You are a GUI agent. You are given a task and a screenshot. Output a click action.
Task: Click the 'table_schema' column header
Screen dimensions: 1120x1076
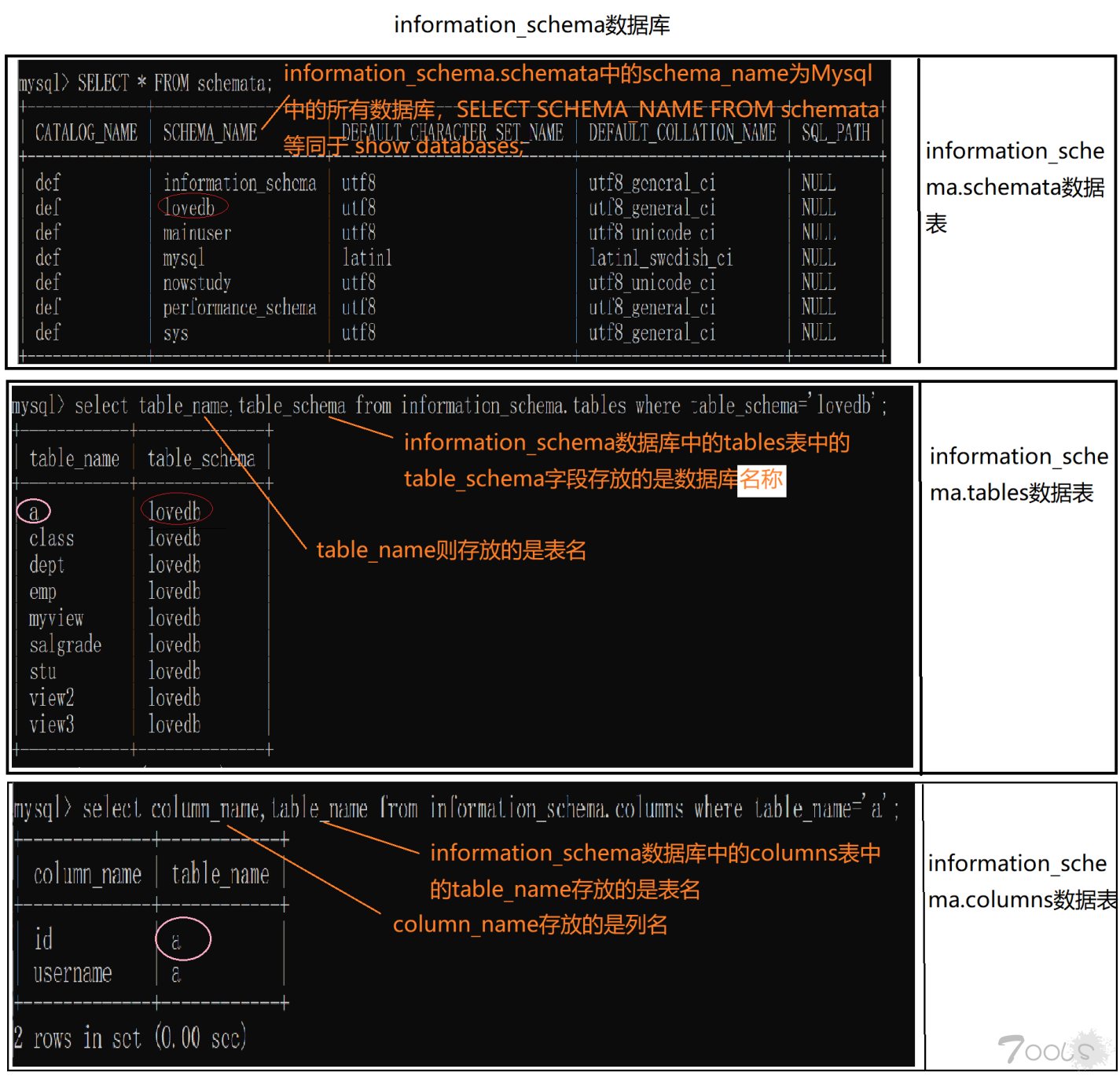point(201,458)
